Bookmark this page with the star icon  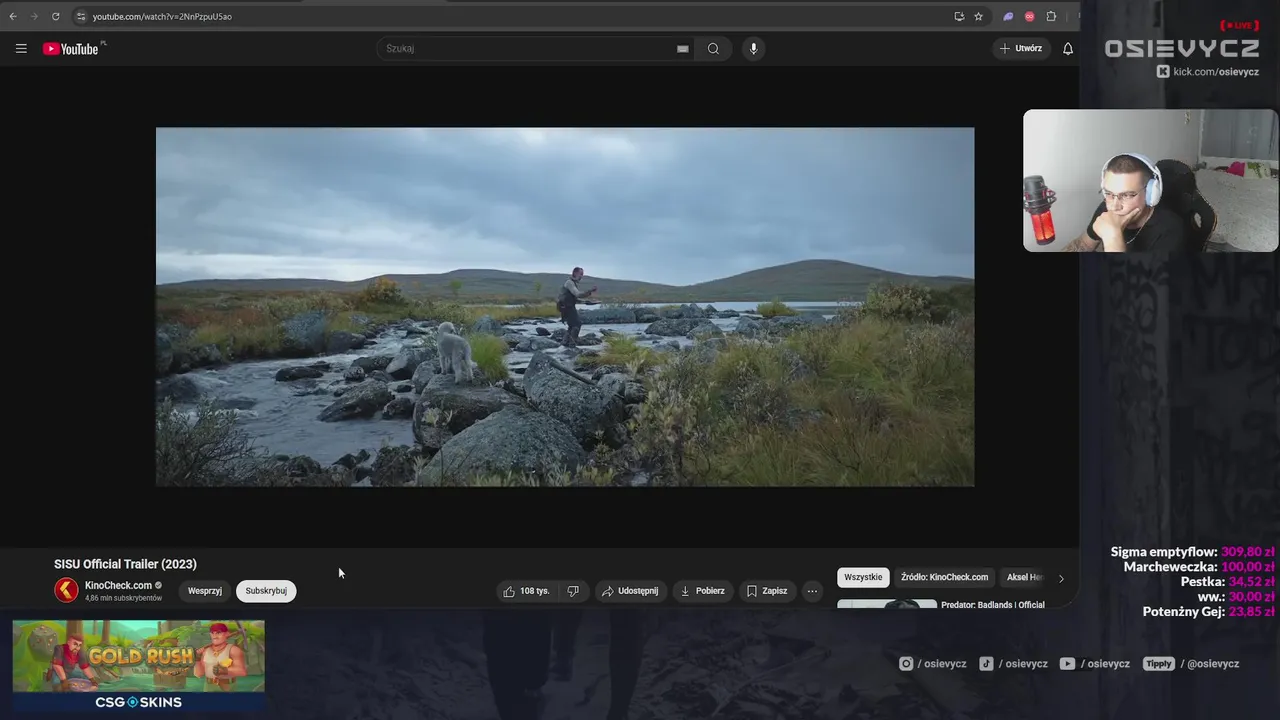[x=978, y=16]
